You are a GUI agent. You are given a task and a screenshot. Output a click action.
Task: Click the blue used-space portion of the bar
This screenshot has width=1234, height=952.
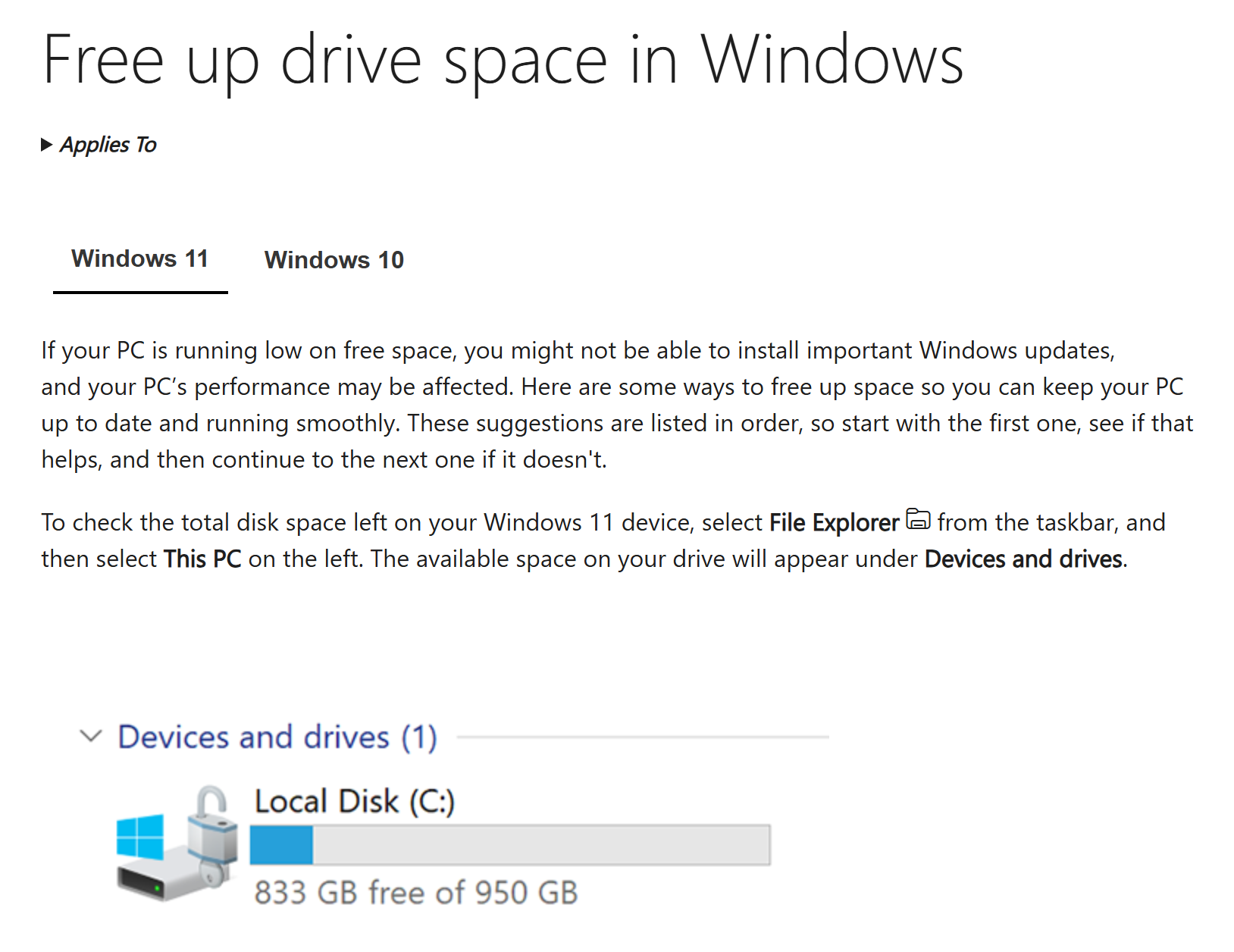[282, 844]
